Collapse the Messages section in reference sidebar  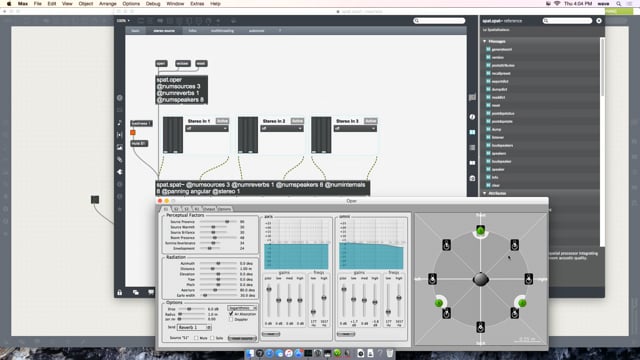tap(485, 41)
